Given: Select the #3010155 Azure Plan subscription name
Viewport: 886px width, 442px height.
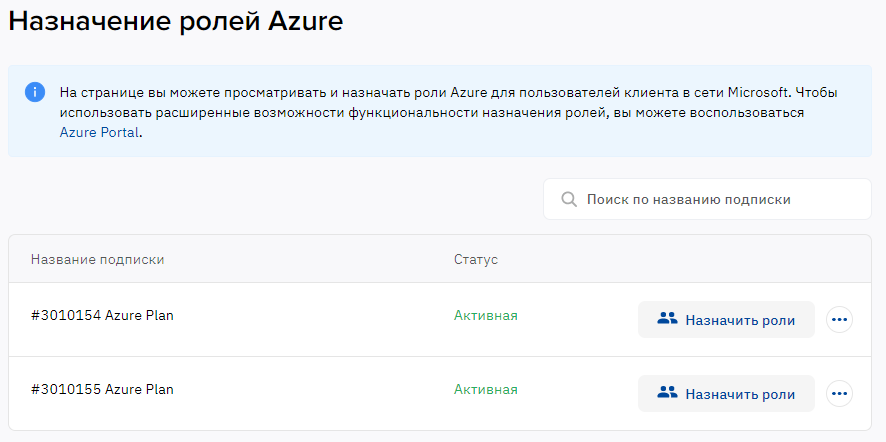Looking at the screenshot, I should pyautogui.click(x=102, y=389).
